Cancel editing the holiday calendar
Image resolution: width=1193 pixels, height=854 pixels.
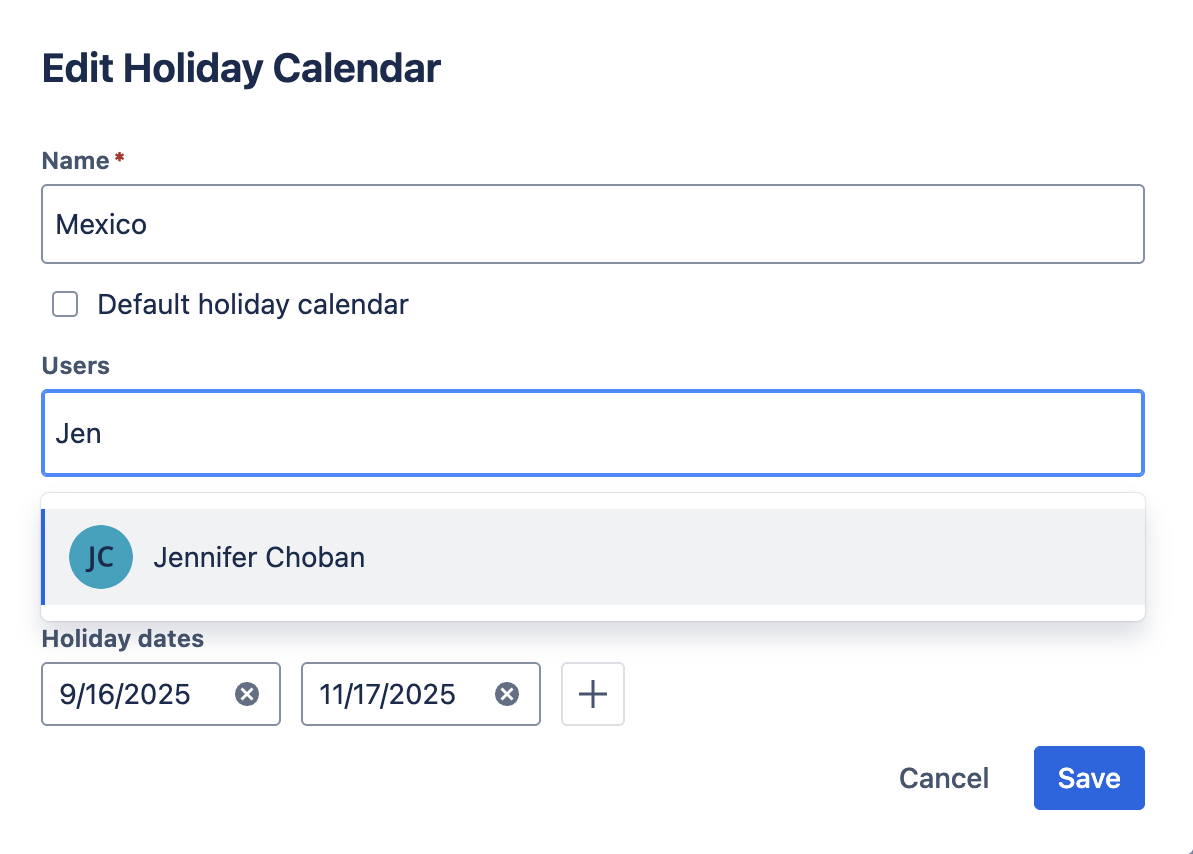pyautogui.click(x=943, y=778)
